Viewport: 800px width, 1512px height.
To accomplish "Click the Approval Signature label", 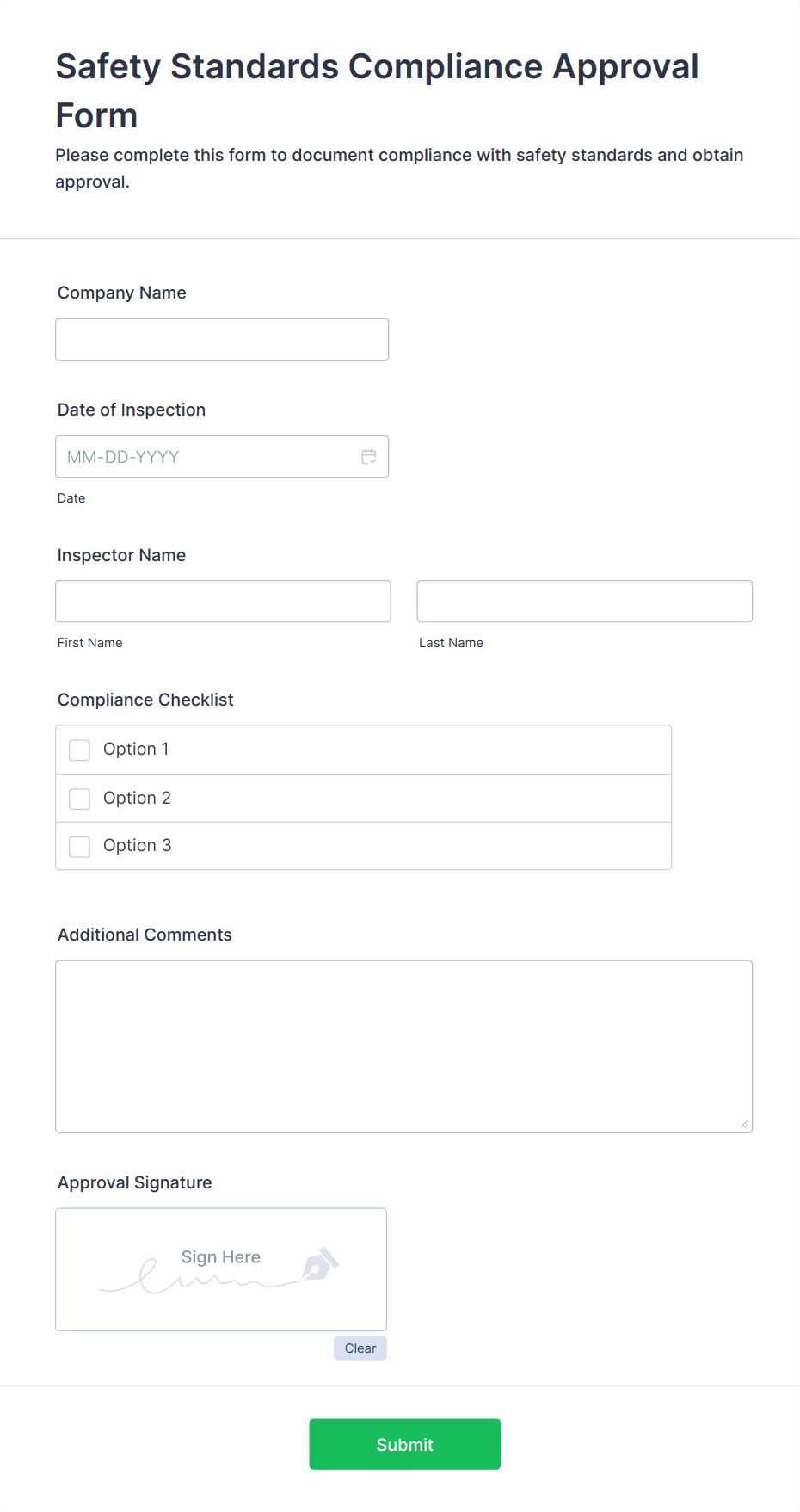I will 135,1182.
